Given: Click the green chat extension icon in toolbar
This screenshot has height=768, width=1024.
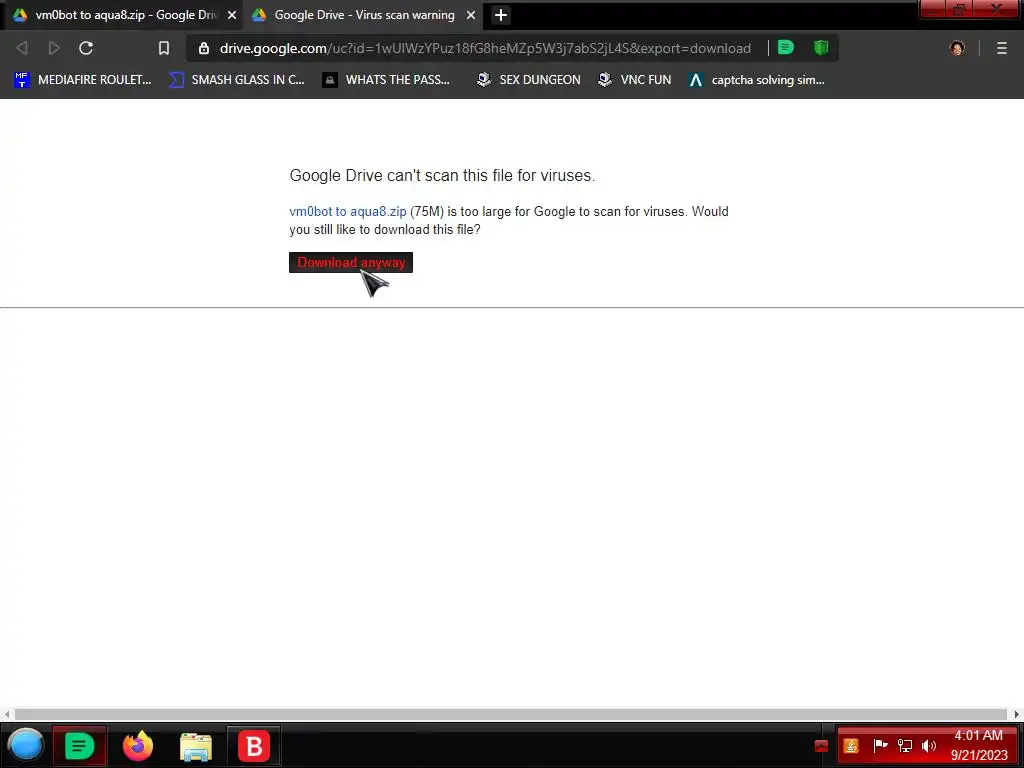Looking at the screenshot, I should [x=786, y=47].
